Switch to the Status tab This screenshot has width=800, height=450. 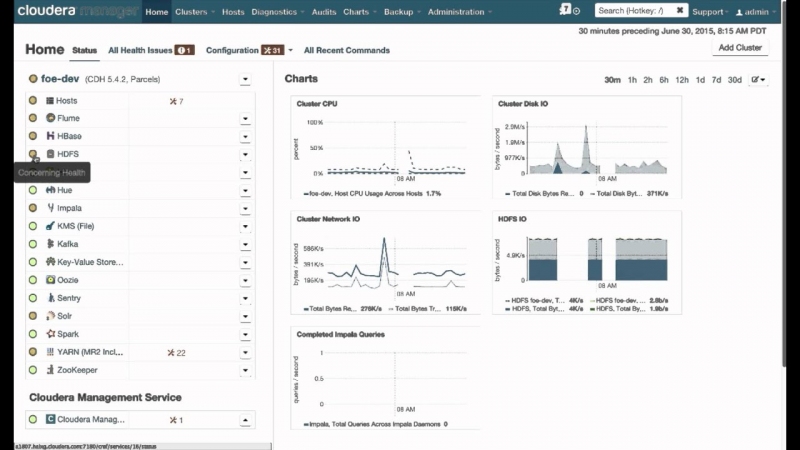(x=85, y=50)
